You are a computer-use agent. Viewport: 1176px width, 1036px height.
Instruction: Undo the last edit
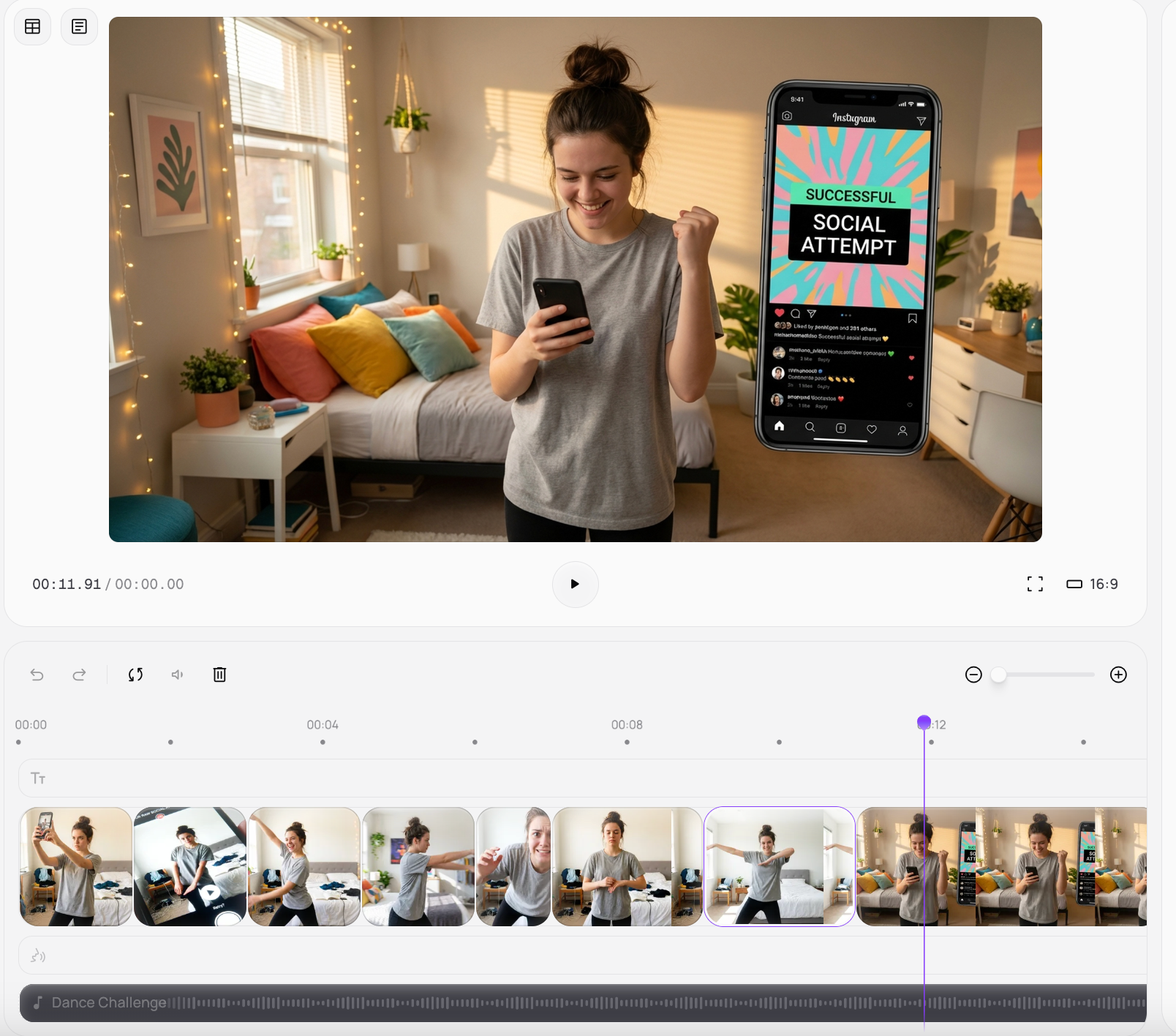(37, 675)
